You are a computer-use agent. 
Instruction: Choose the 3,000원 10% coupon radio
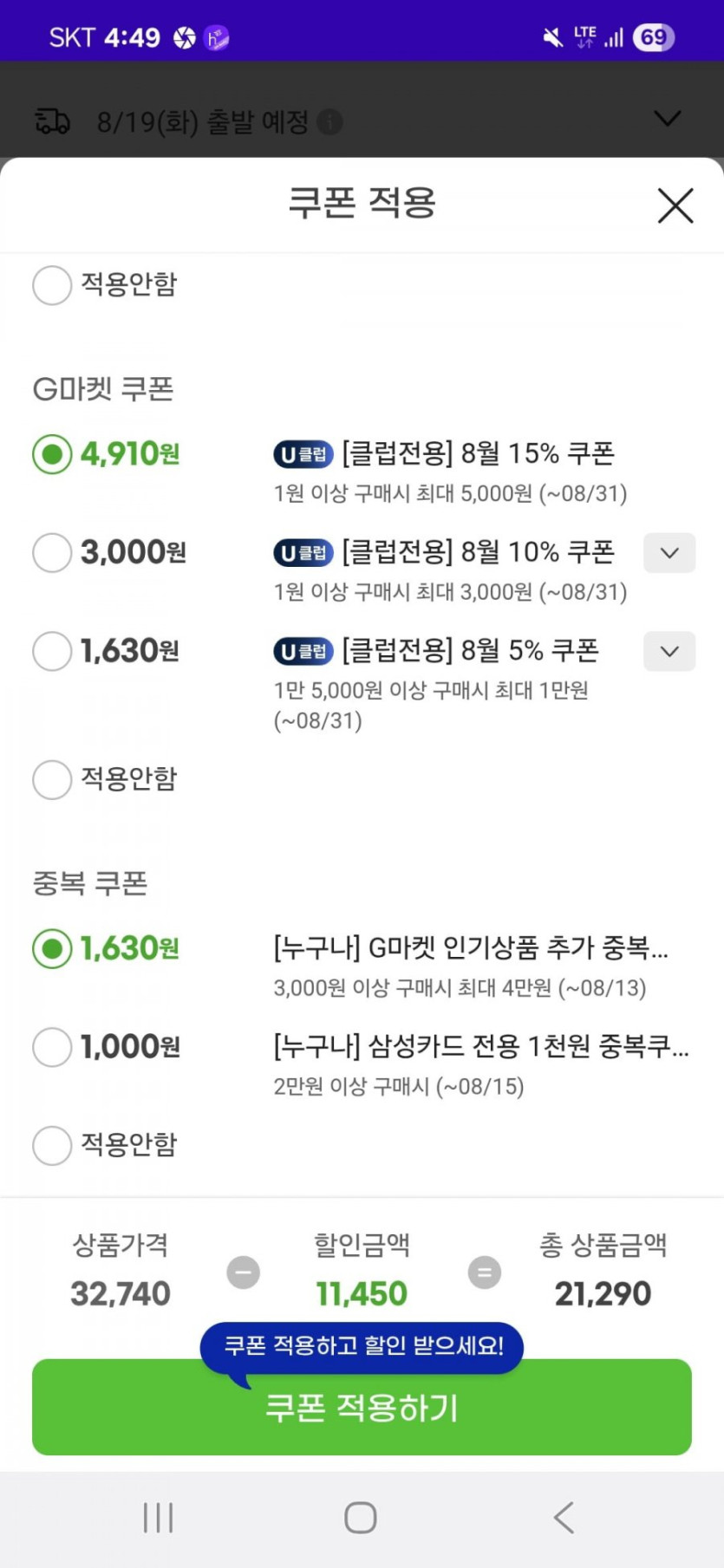tap(52, 552)
